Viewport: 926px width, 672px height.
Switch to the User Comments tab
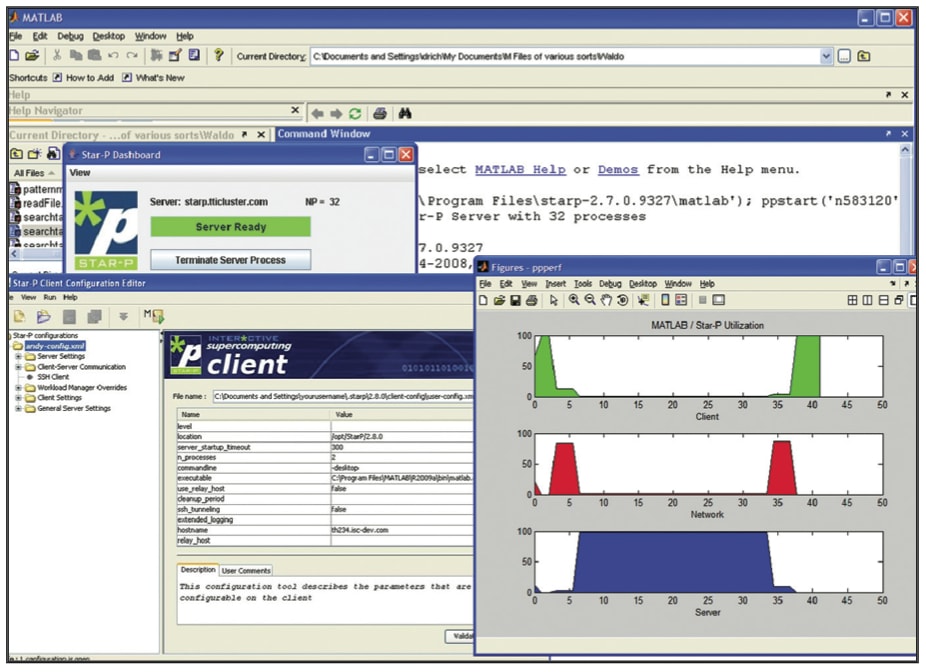(245, 570)
